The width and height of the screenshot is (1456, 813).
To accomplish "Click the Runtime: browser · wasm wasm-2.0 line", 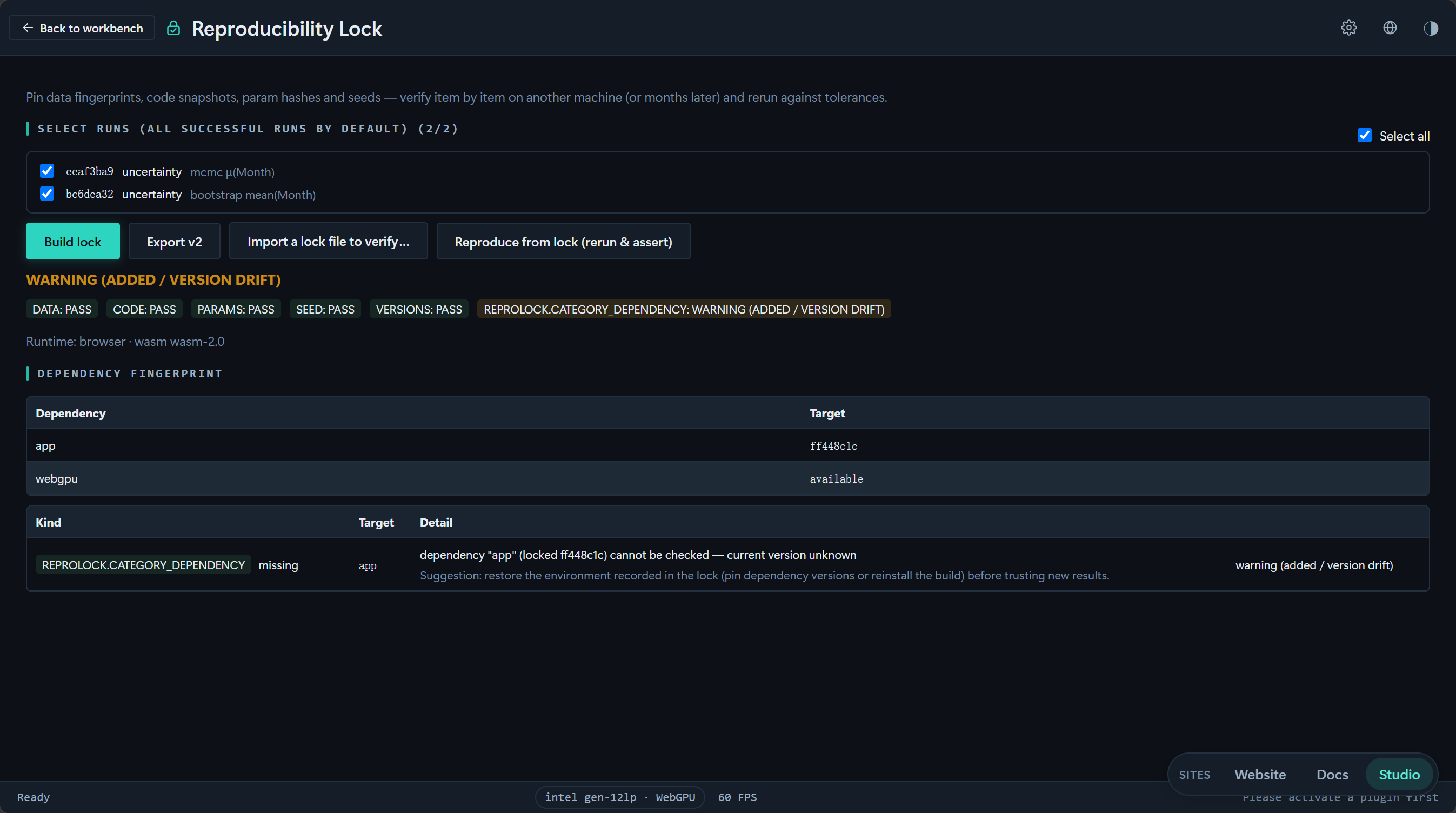I will (125, 342).
